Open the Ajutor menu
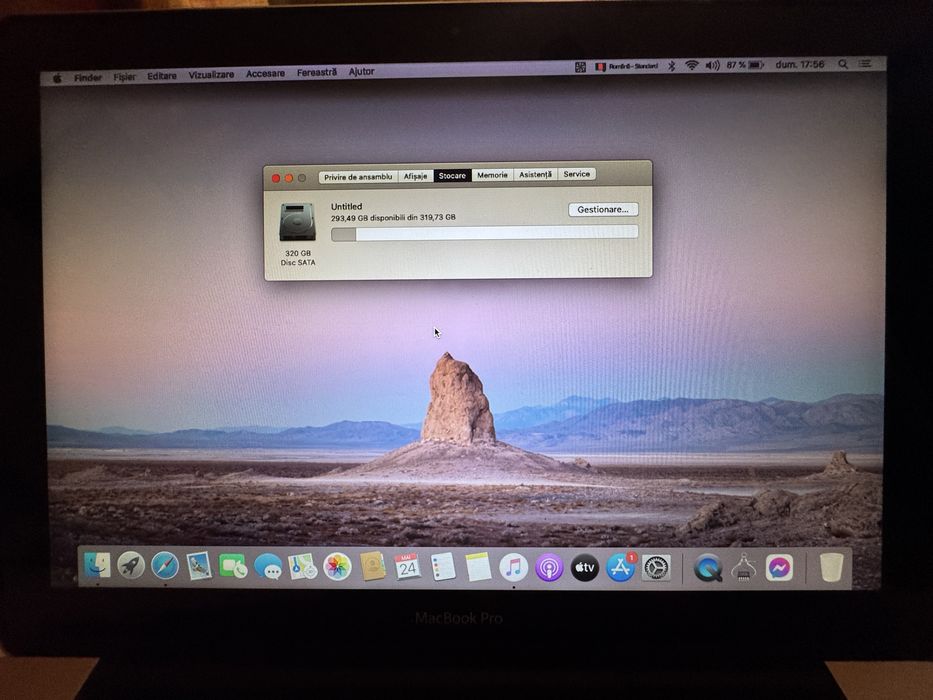Image resolution: width=933 pixels, height=700 pixels. click(x=361, y=71)
